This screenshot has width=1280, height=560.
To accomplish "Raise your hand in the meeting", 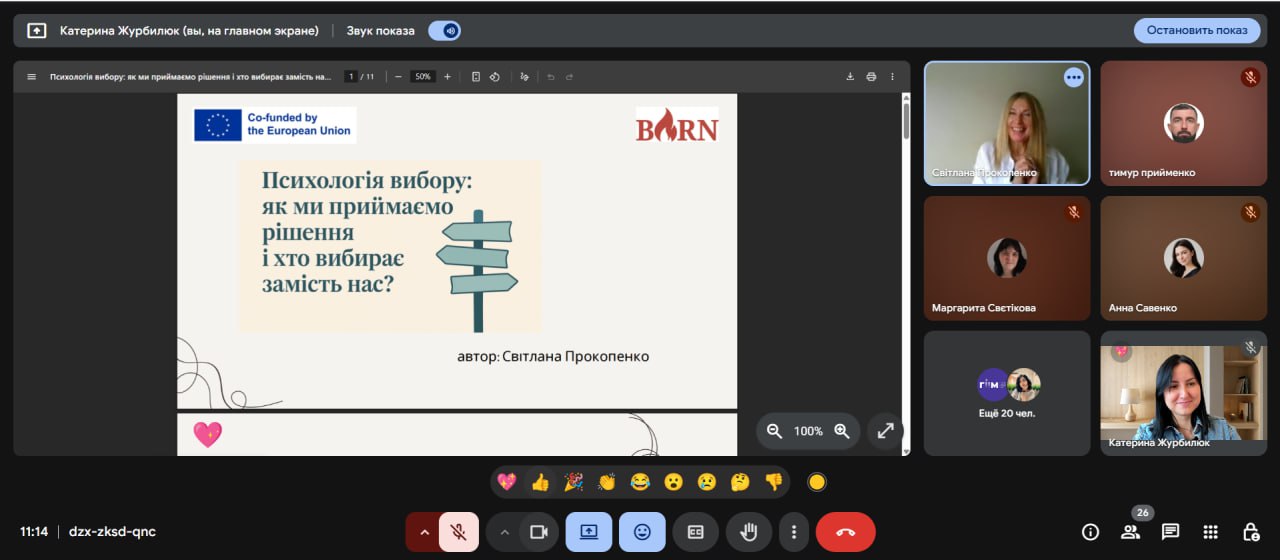I will [747, 532].
